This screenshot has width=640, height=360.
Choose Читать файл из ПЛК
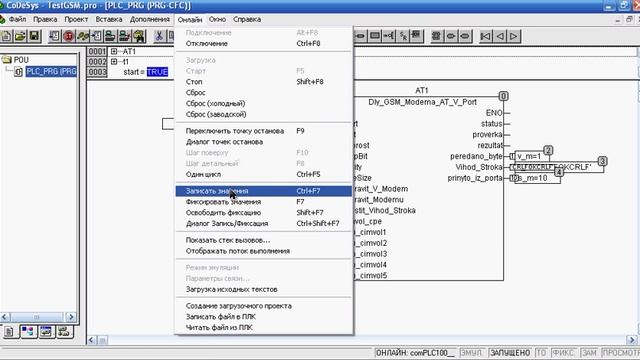click(264, 327)
